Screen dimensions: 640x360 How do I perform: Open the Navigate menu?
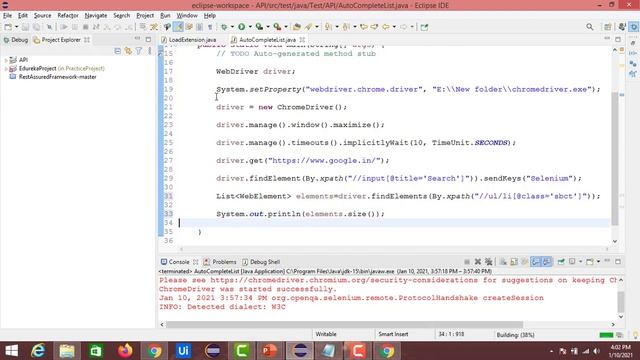pyautogui.click(x=96, y=16)
